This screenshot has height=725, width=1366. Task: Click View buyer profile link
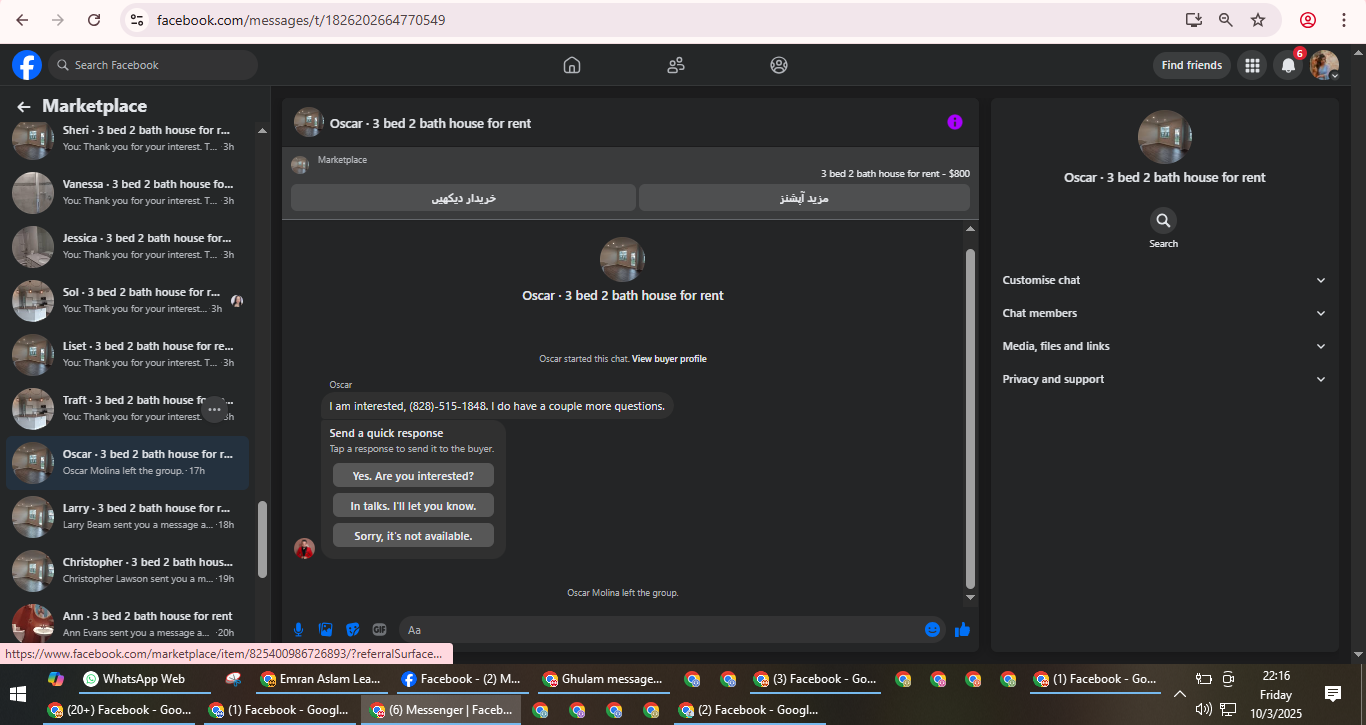pos(669,359)
